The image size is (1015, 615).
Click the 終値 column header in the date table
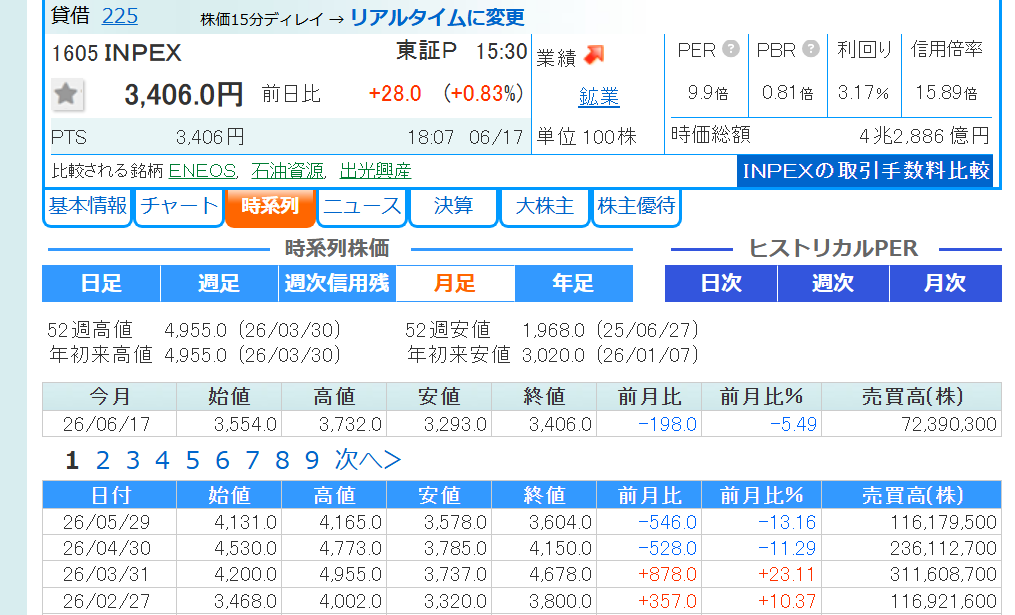pyautogui.click(x=544, y=495)
